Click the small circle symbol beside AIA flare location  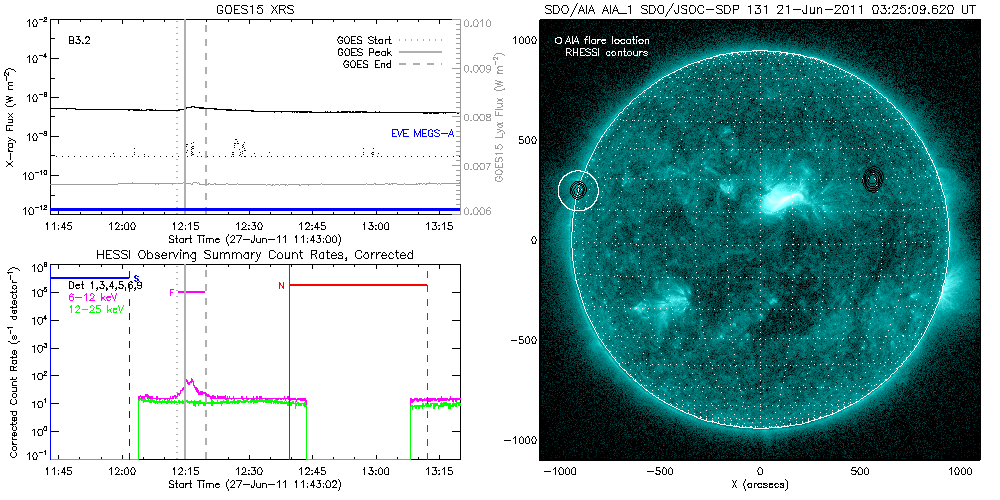click(x=558, y=41)
